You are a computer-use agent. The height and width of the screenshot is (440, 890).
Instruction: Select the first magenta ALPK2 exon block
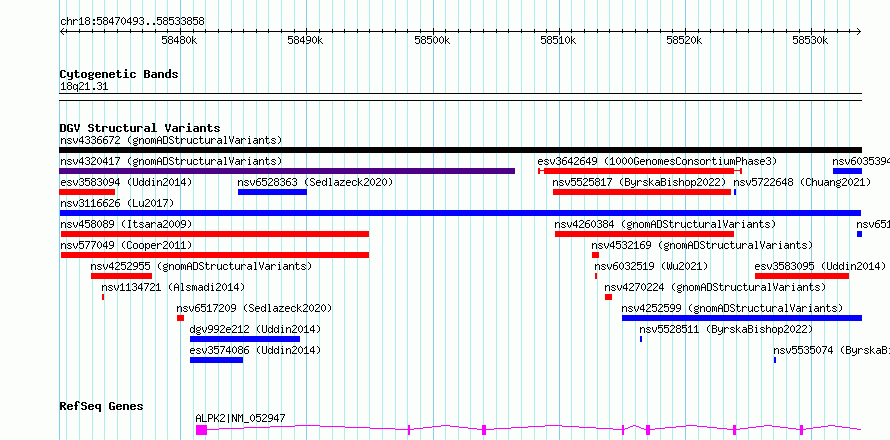point(201,430)
